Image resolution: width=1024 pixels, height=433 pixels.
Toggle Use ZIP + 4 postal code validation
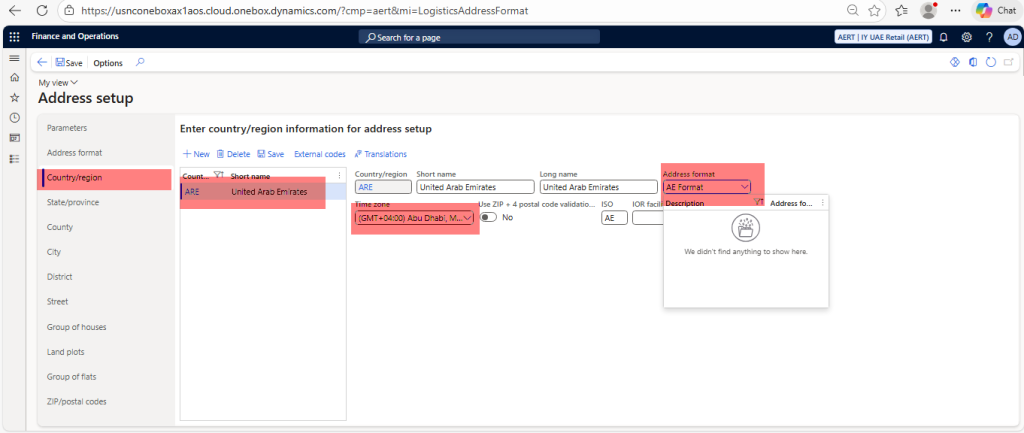[489, 217]
